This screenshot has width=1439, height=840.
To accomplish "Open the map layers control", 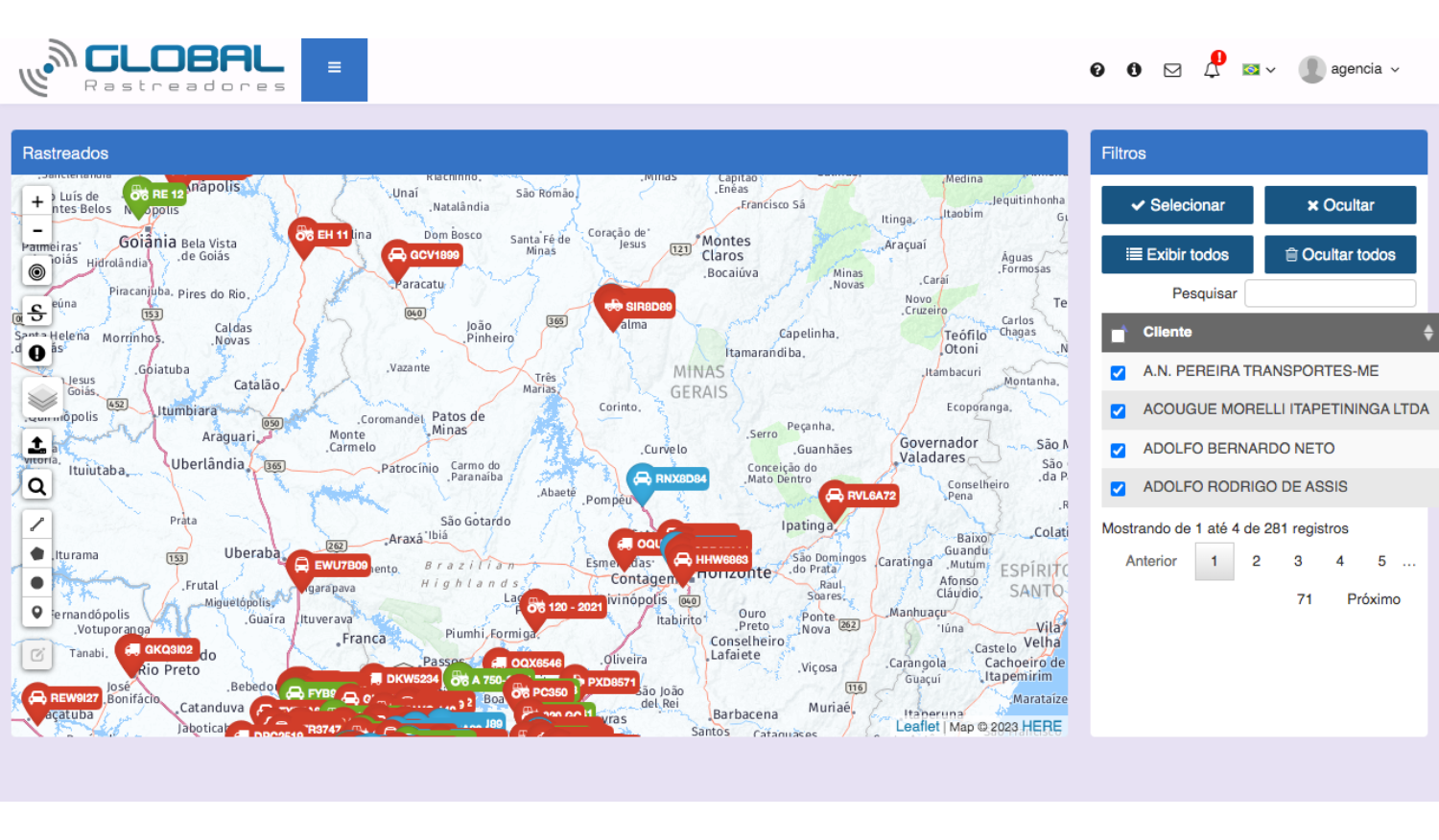I will coord(41,398).
